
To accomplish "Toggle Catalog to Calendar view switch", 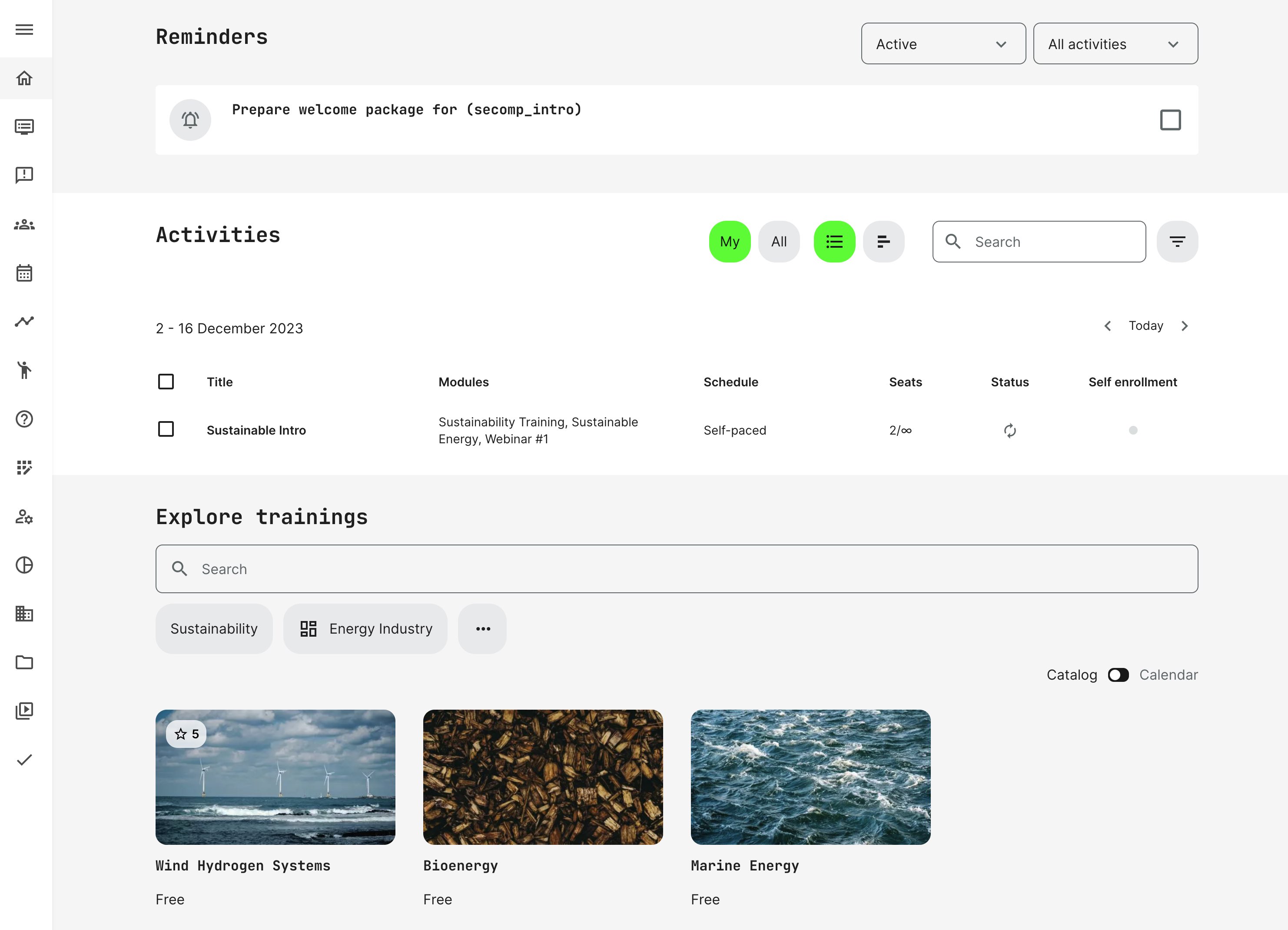I will pyautogui.click(x=1118, y=675).
